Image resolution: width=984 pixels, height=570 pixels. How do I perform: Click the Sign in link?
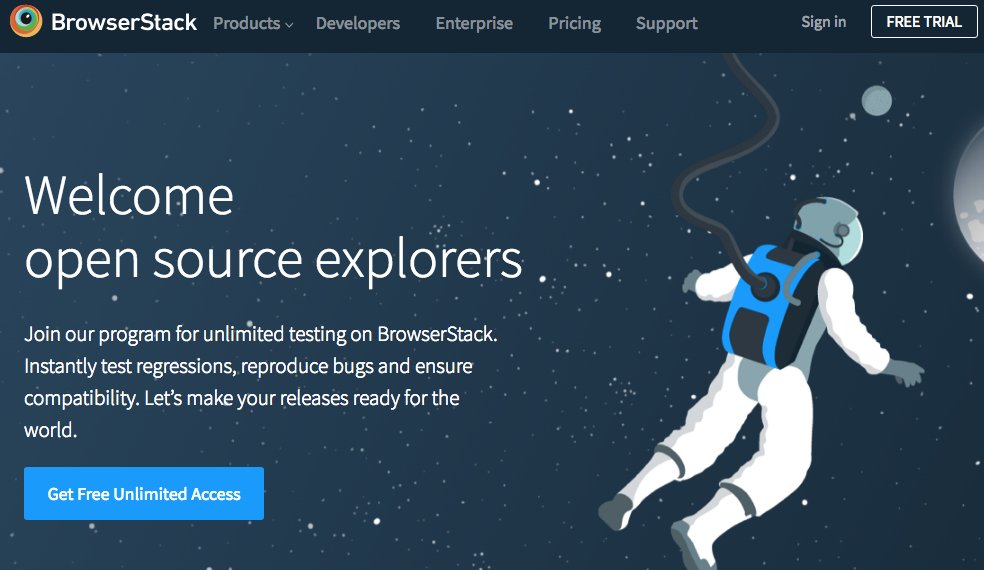pyautogui.click(x=823, y=22)
